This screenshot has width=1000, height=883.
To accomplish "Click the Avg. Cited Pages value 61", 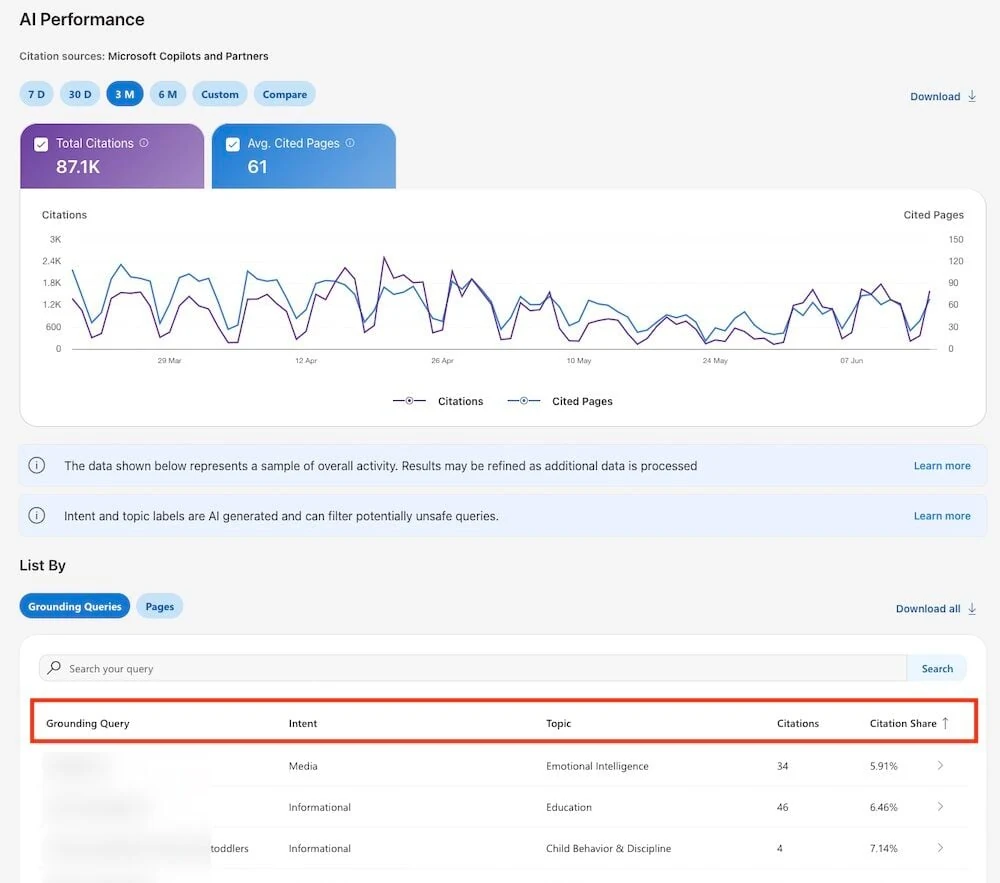I will click(x=257, y=166).
